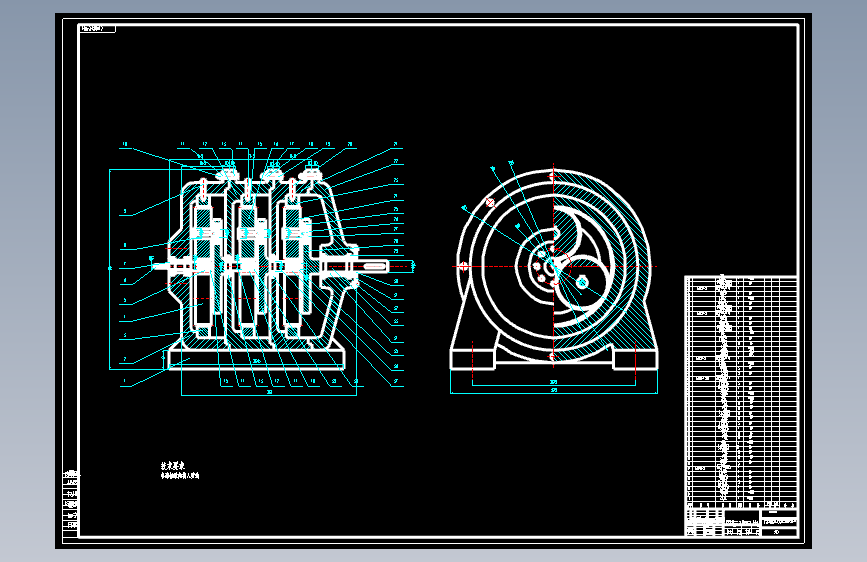867x562 pixels.
Task: Click the note line under the 技术要求 heading
Action: pyautogui.click(x=180, y=476)
